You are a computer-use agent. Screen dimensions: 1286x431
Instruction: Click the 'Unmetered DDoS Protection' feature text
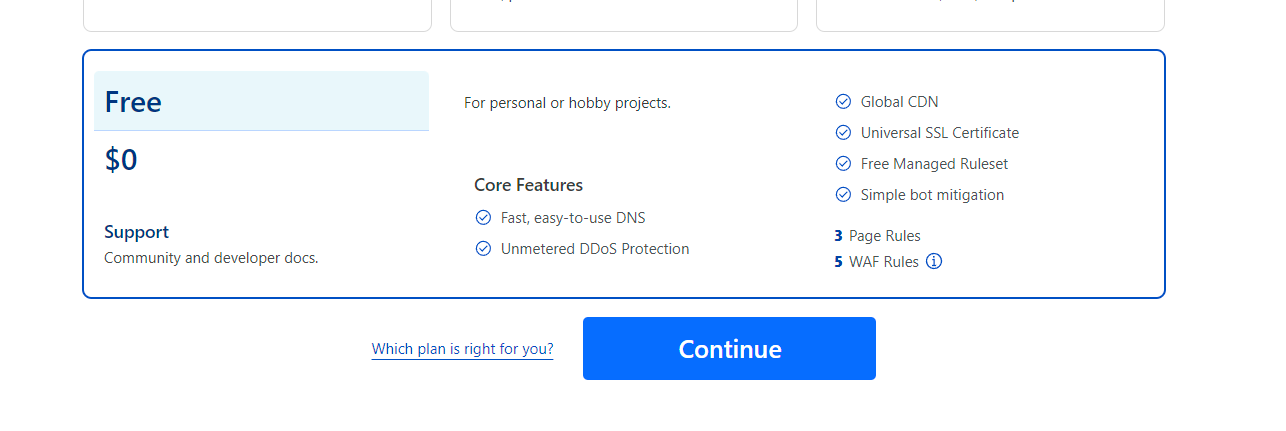tap(595, 248)
